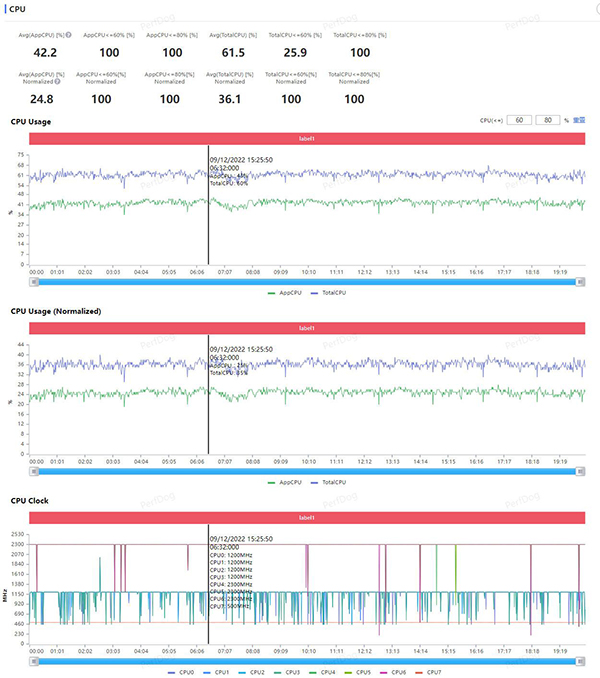
Task: Click the first CPU threshold field showing 60
Action: click(x=520, y=120)
